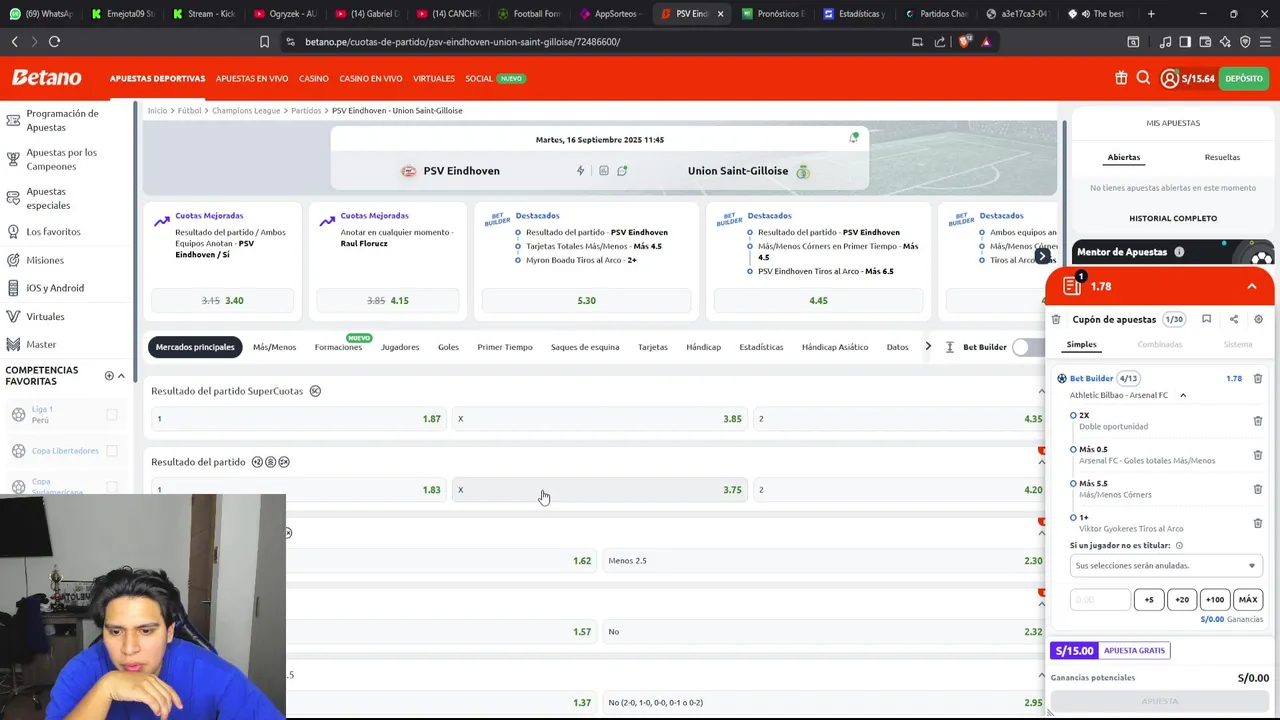Select Bet Builder destacado odds 5.30
Image resolution: width=1280 pixels, height=720 pixels.
pos(586,300)
